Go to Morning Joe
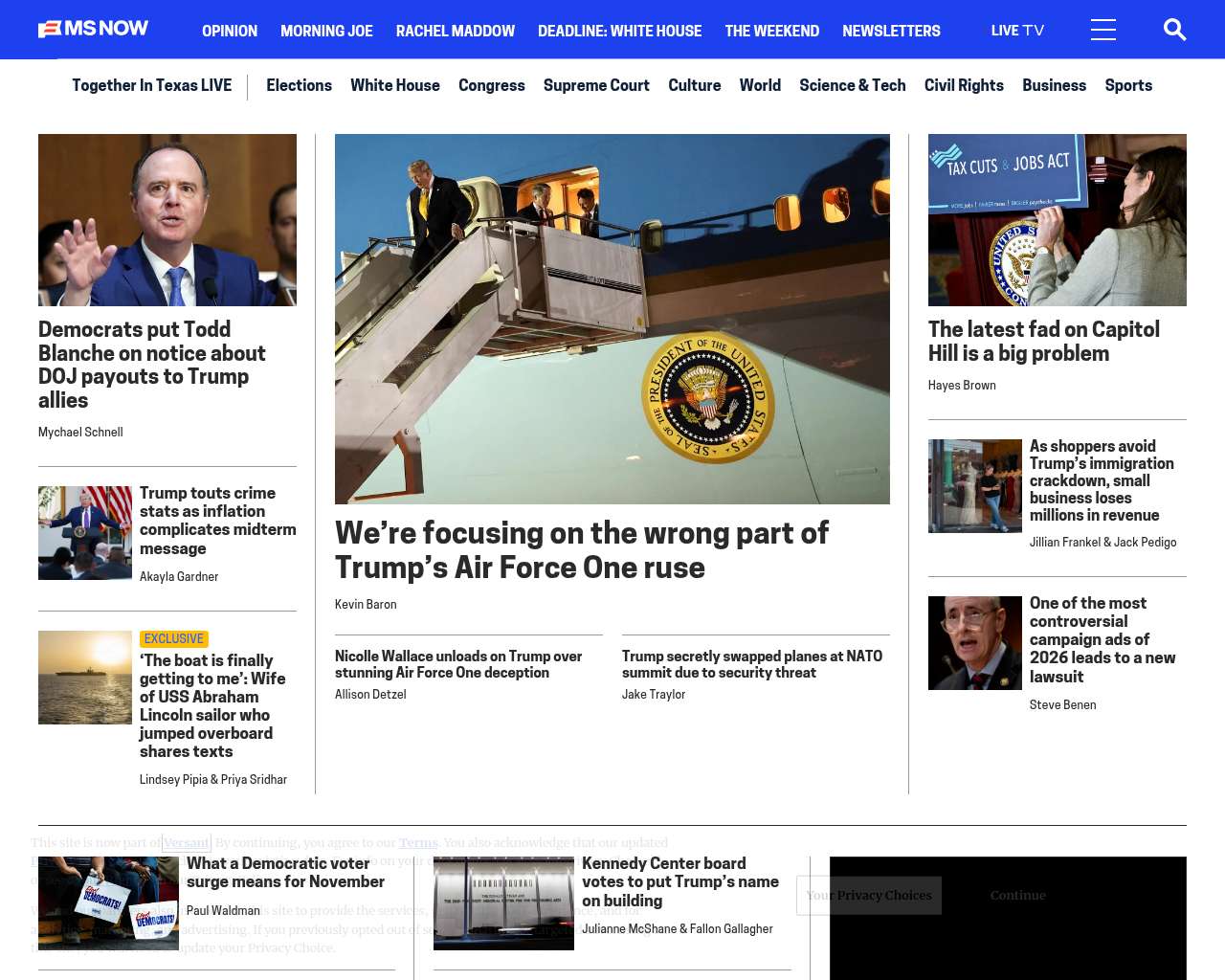The width and height of the screenshot is (1225, 980). tap(326, 31)
